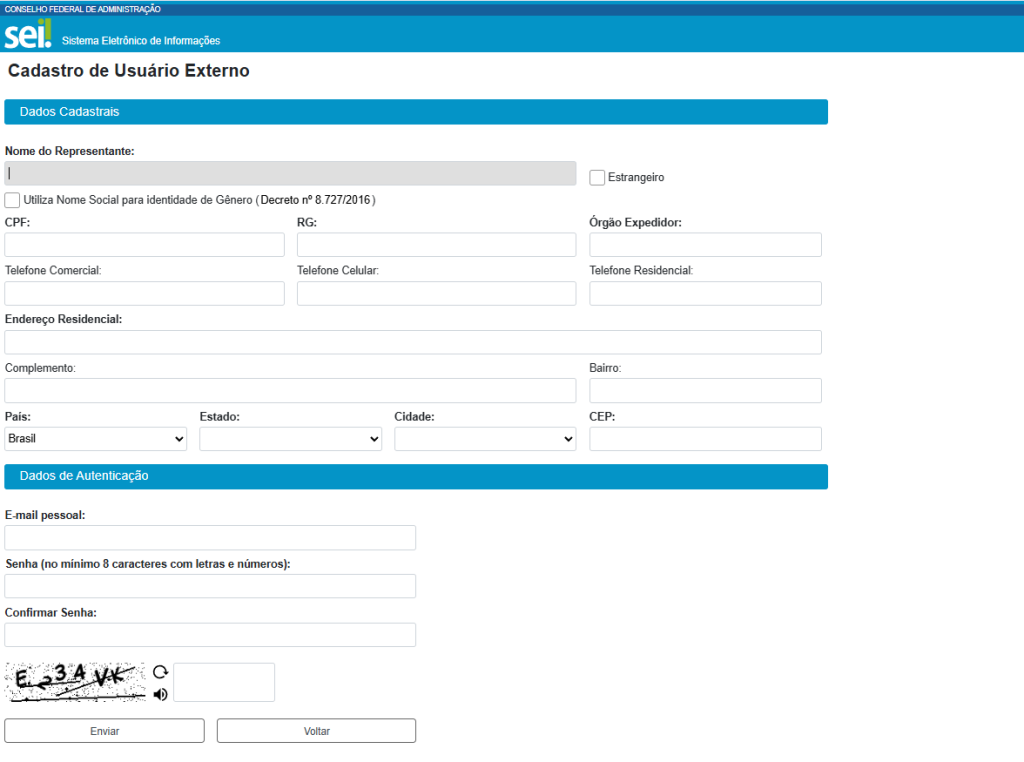Focus the Nome do Representante field
Viewport: 1024px width, 762px height.
(290, 173)
